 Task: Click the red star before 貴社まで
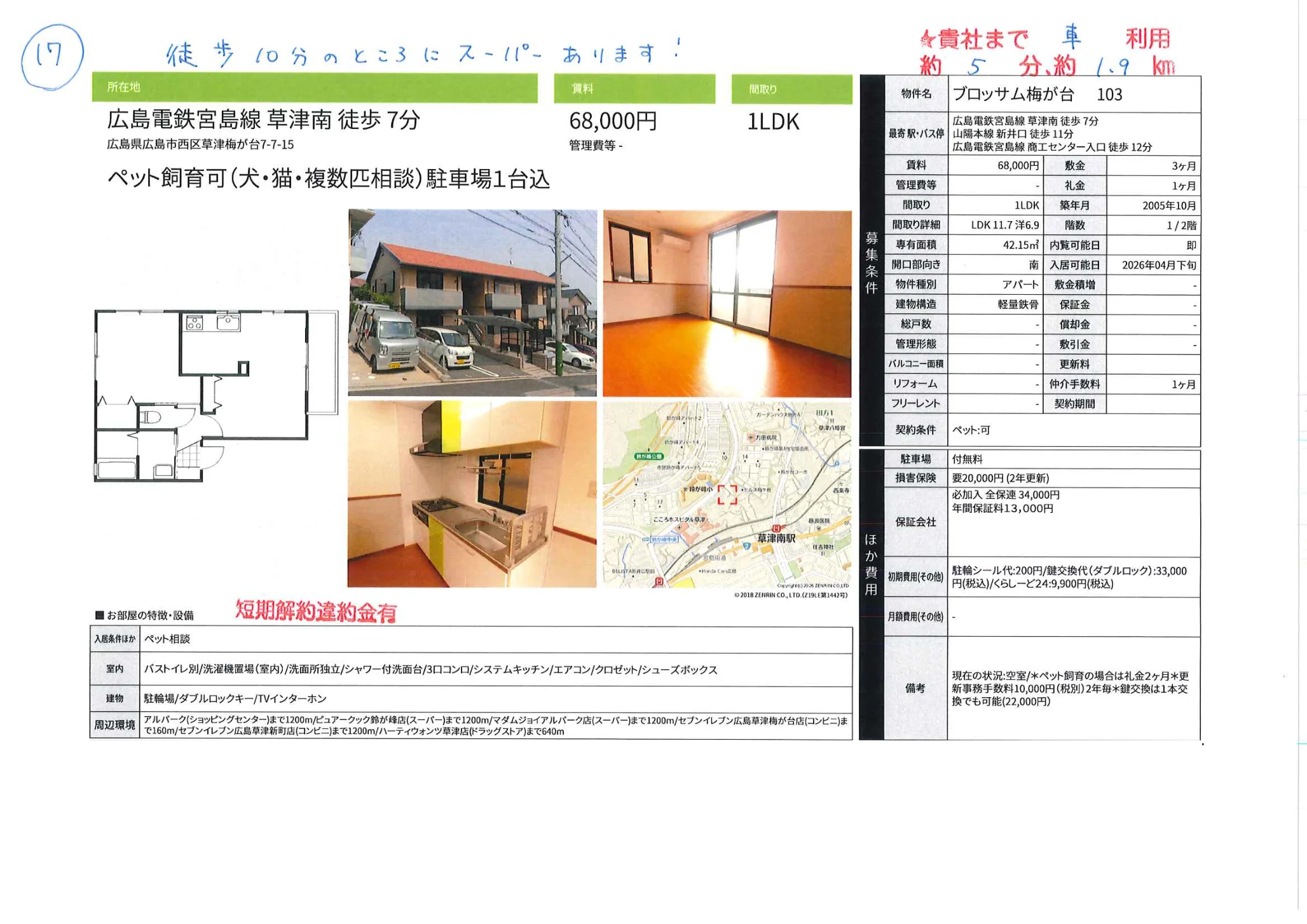pyautogui.click(x=927, y=40)
